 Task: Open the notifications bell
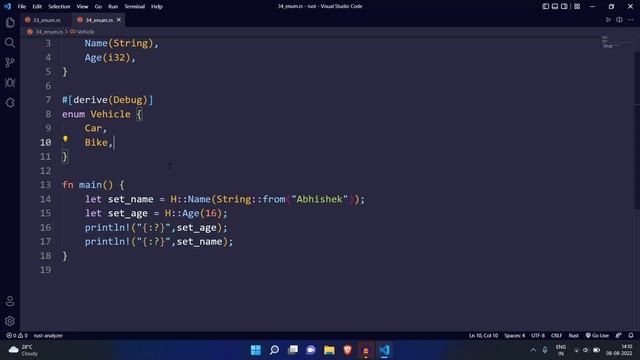[631, 336]
